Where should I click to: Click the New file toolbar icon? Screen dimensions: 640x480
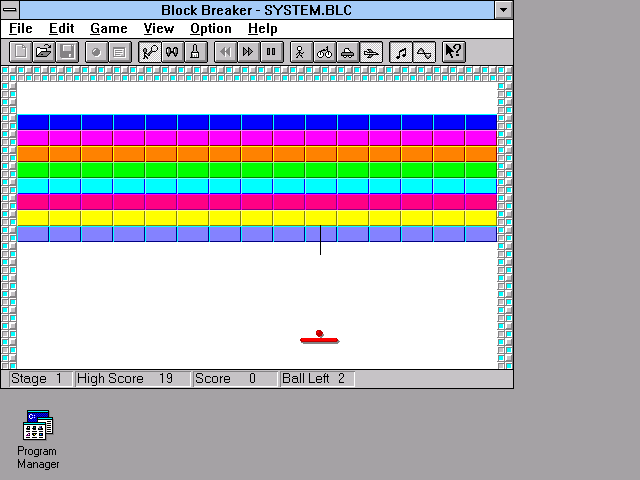(20, 51)
